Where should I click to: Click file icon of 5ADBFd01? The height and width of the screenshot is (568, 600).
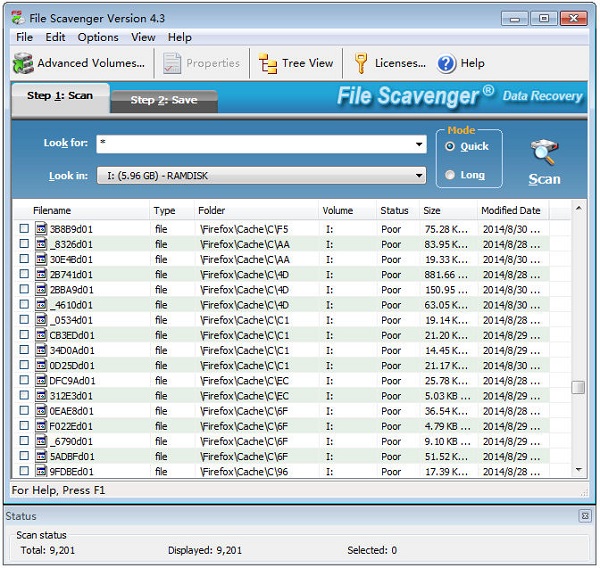coord(41,456)
